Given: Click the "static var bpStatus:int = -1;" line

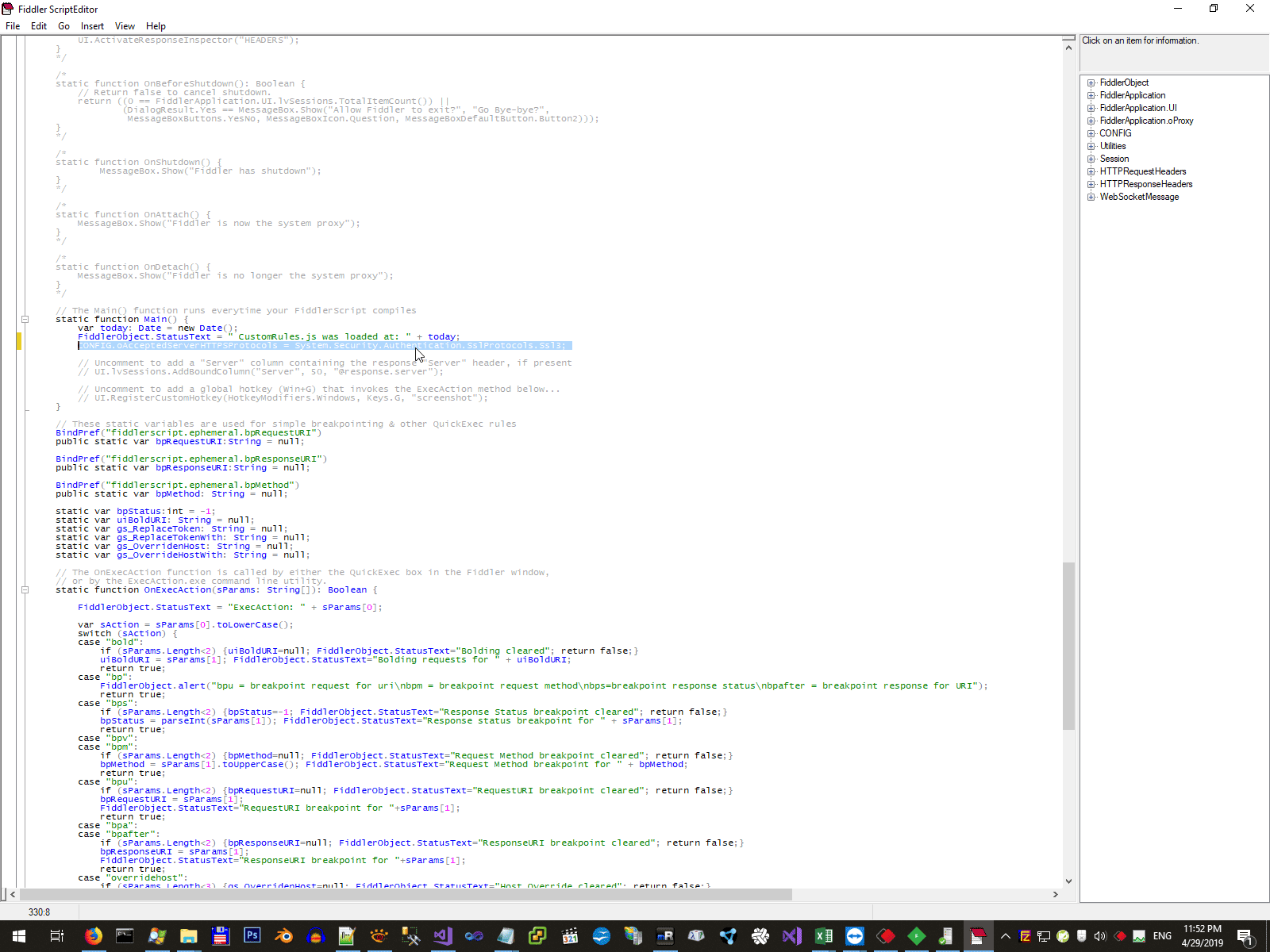Looking at the screenshot, I should coord(135,512).
